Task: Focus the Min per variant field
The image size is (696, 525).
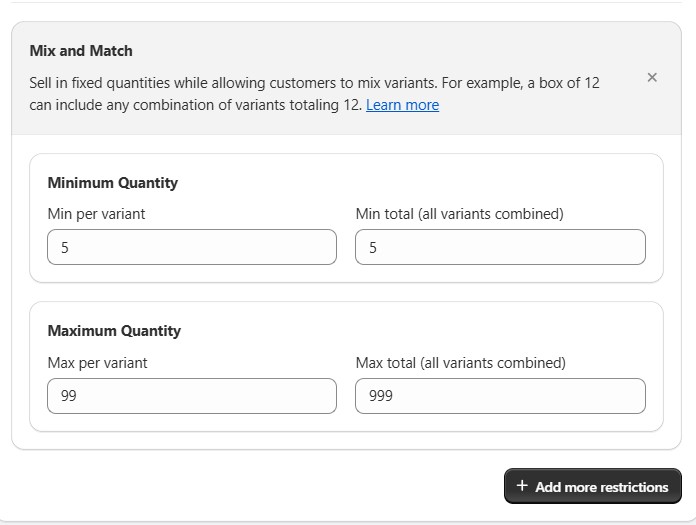Action: point(192,247)
